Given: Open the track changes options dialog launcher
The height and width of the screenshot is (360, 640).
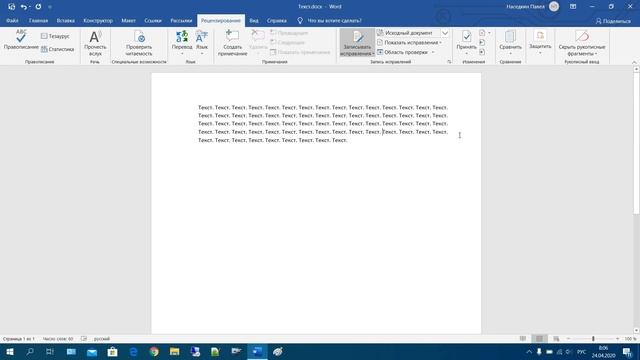Looking at the screenshot, I should (x=449, y=62).
